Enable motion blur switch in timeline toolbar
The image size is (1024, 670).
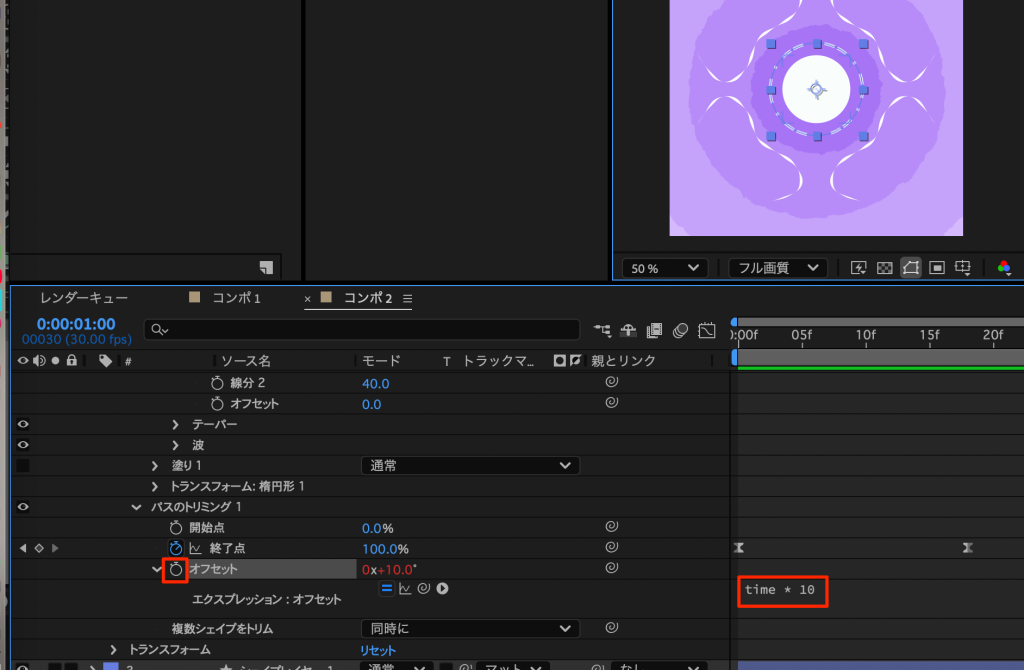click(681, 330)
